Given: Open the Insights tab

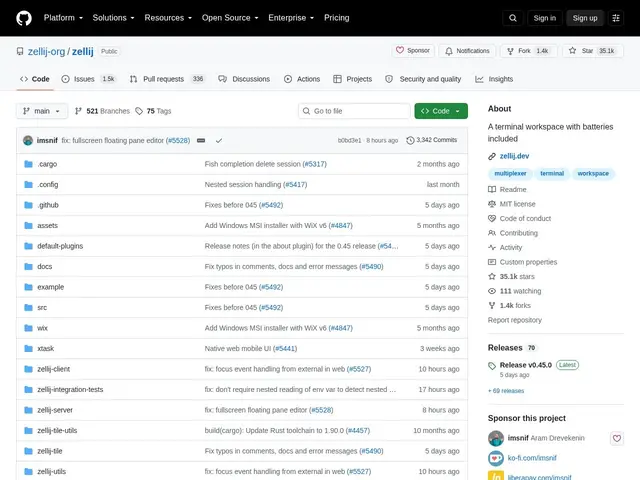Looking at the screenshot, I should pyautogui.click(x=494, y=79).
